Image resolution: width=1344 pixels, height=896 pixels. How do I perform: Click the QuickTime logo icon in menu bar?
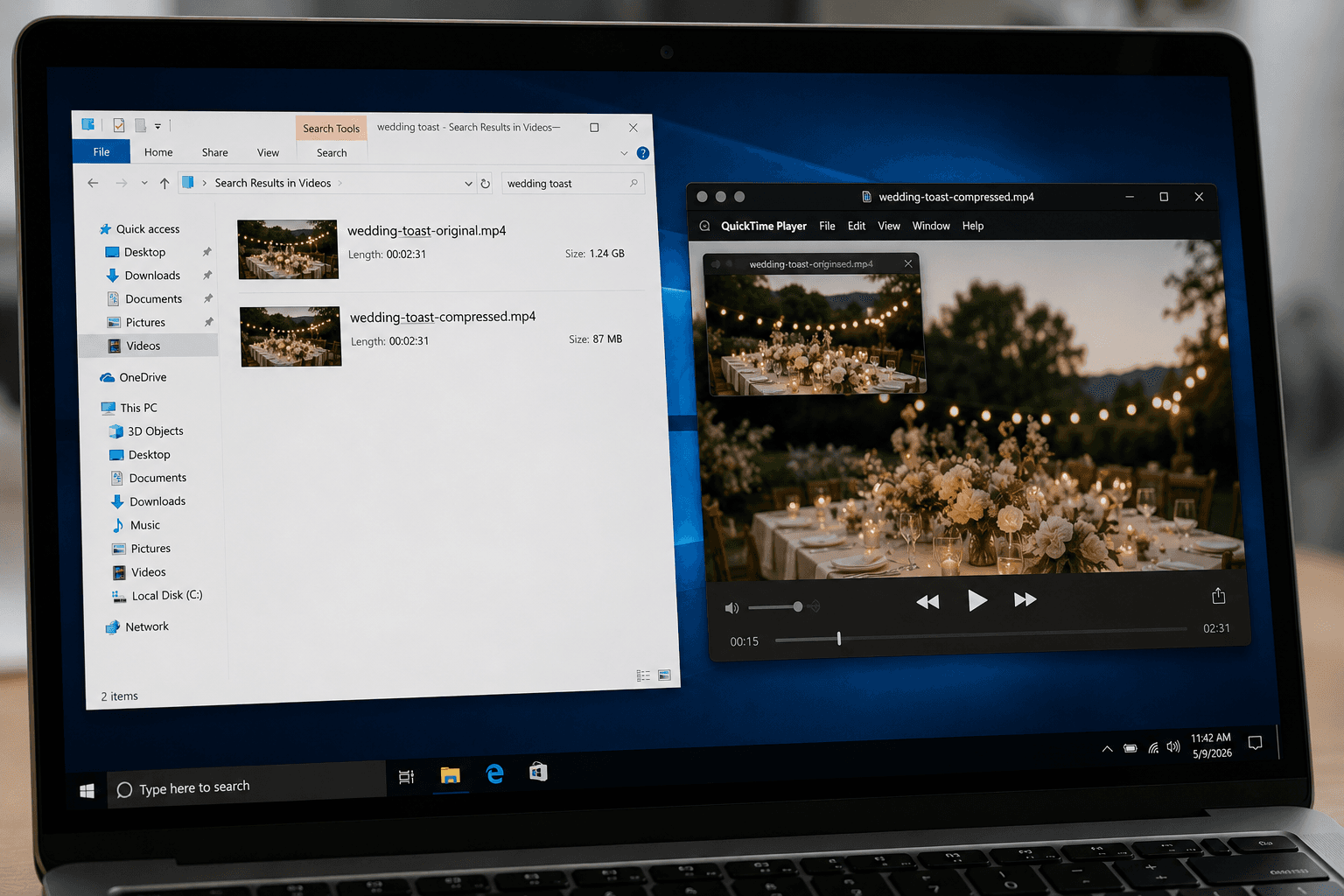click(x=704, y=226)
